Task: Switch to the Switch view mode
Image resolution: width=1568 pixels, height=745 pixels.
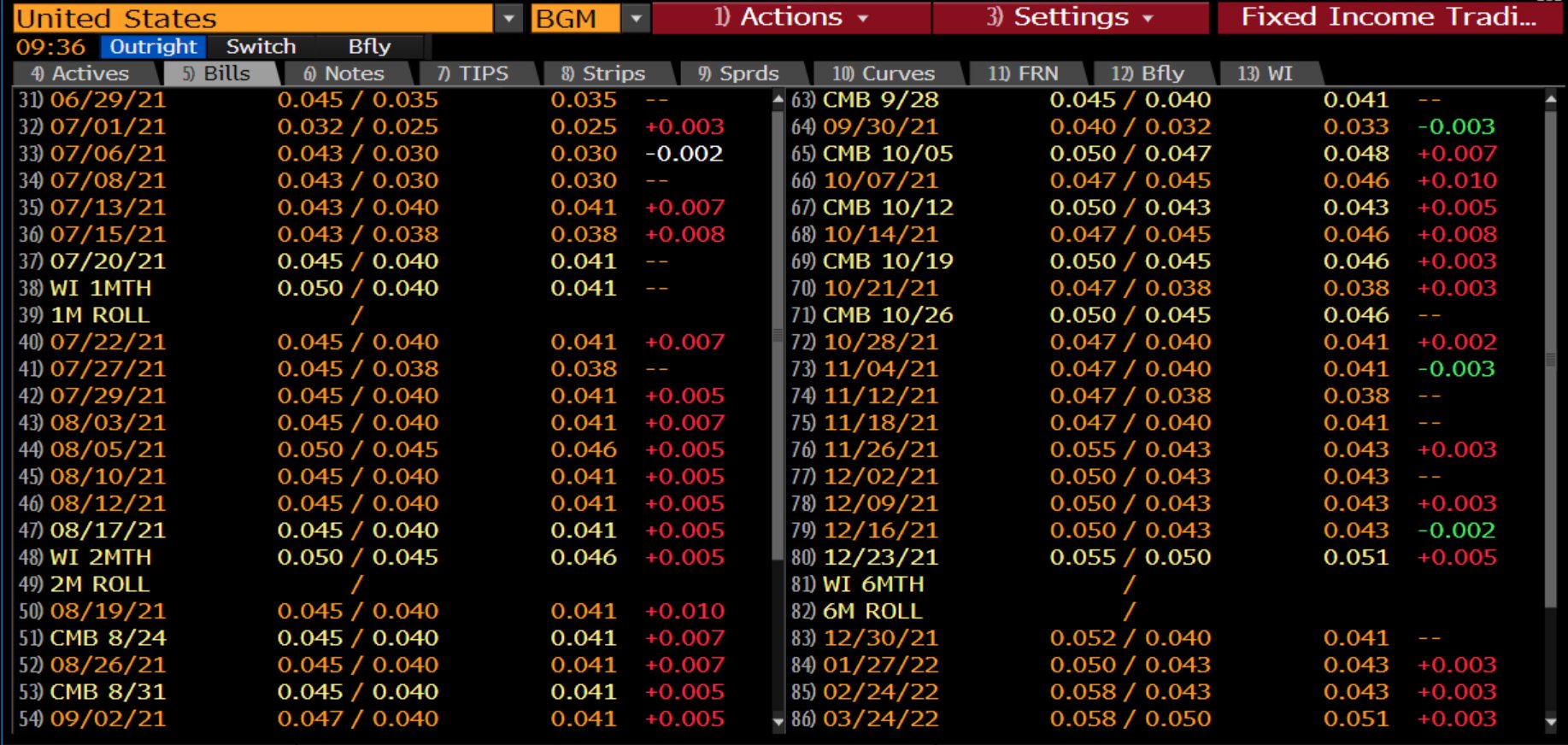Action: tap(261, 47)
